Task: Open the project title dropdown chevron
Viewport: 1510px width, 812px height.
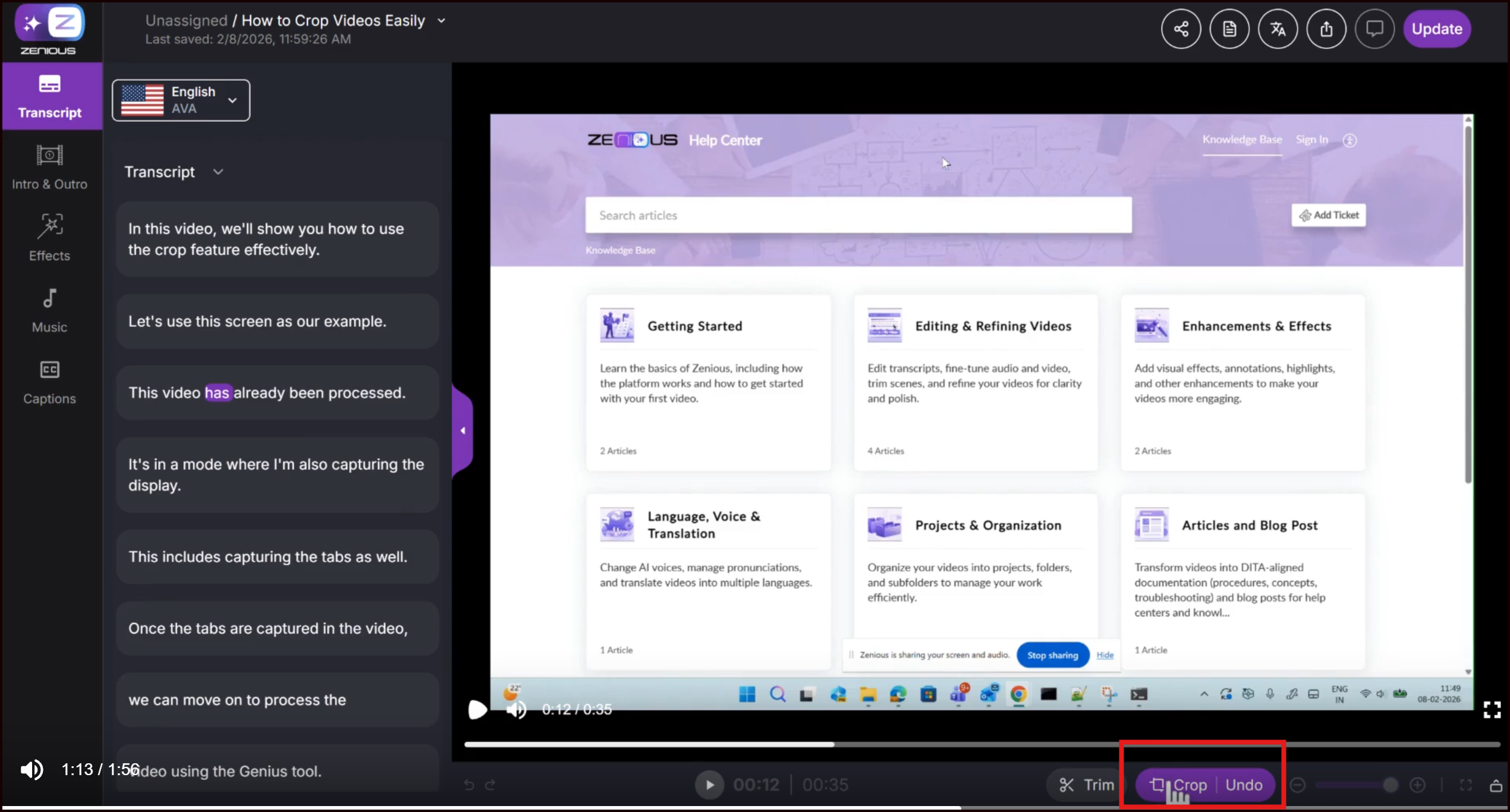Action: [441, 20]
